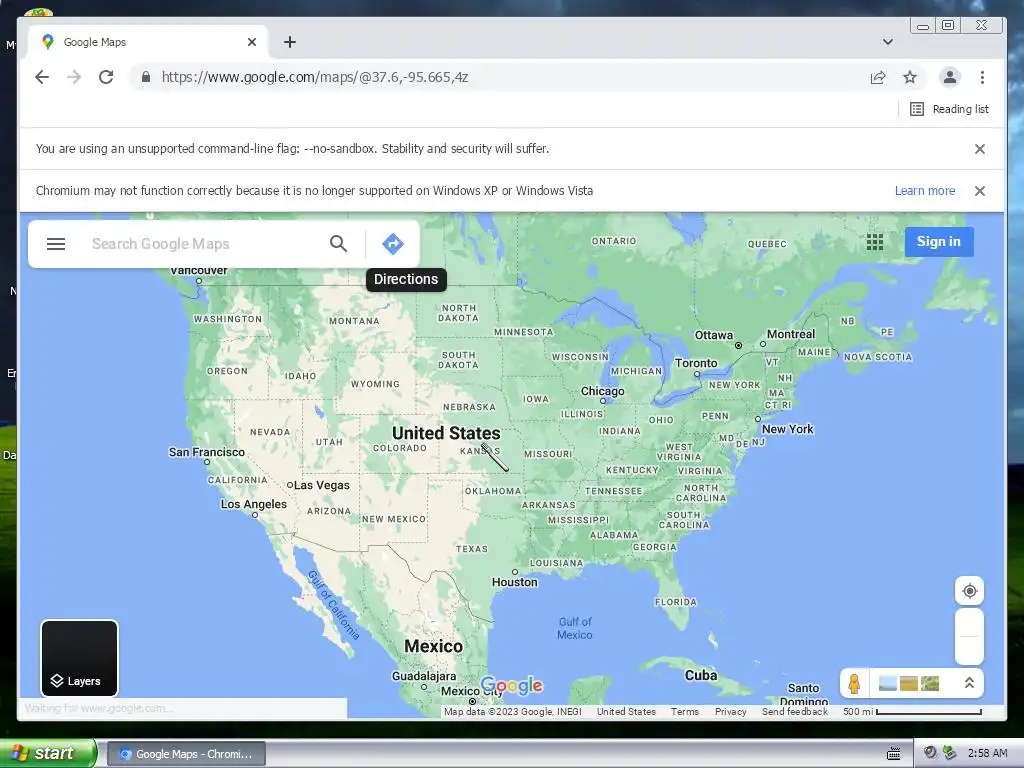1024x768 pixels.
Task: Click the United States country label
Action: tap(446, 433)
